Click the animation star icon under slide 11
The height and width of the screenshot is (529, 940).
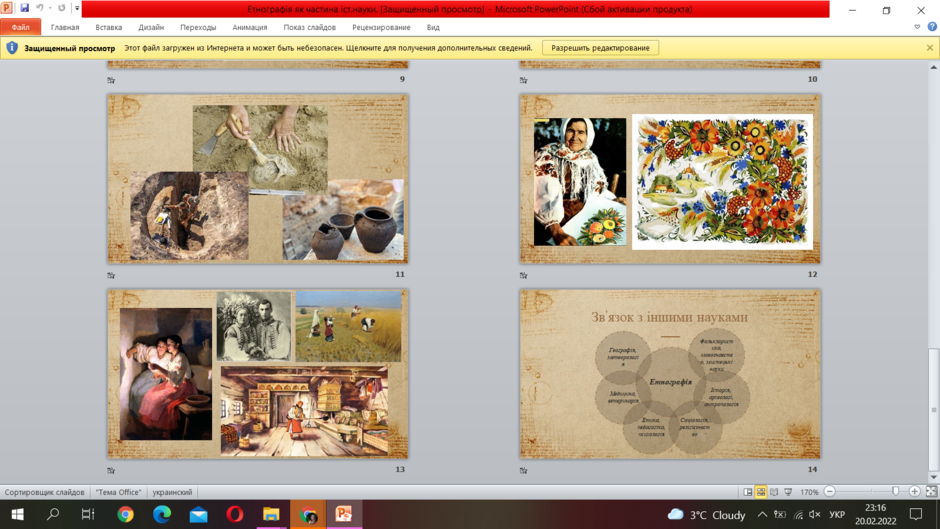tap(111, 275)
